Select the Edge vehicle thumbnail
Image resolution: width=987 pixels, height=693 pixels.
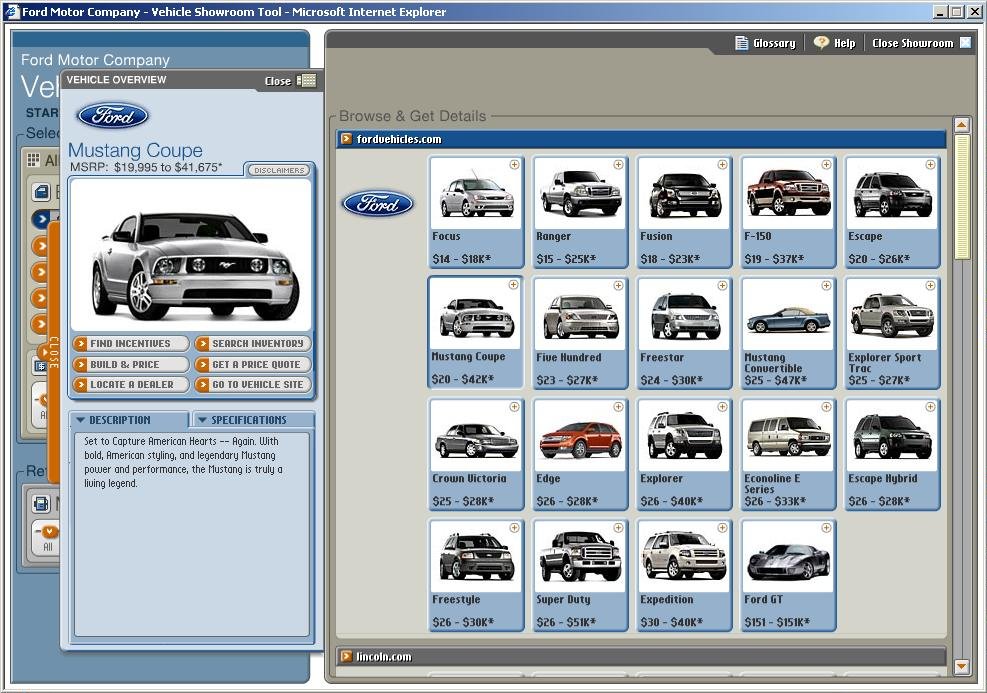click(x=580, y=437)
